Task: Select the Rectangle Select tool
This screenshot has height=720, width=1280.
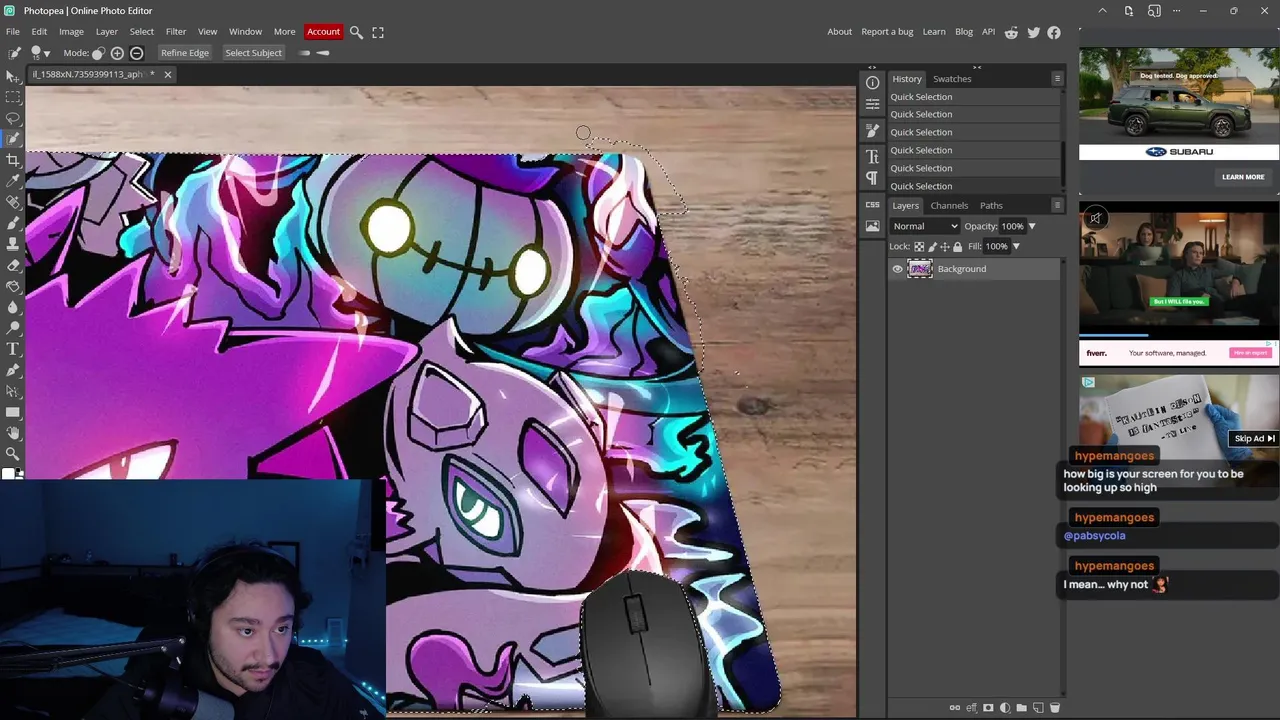Action: pyautogui.click(x=12, y=97)
